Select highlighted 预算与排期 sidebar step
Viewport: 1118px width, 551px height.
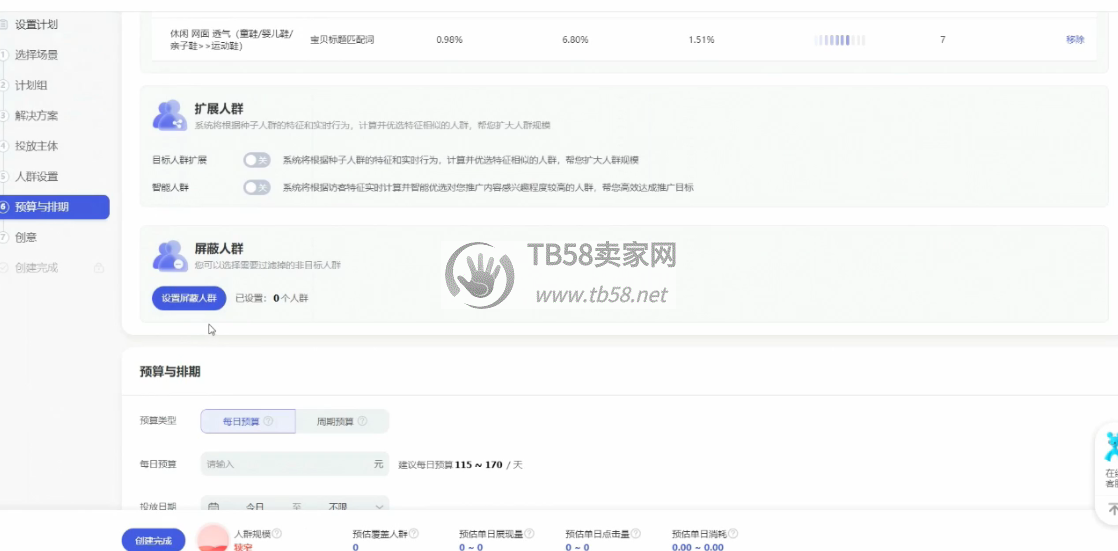click(54, 207)
